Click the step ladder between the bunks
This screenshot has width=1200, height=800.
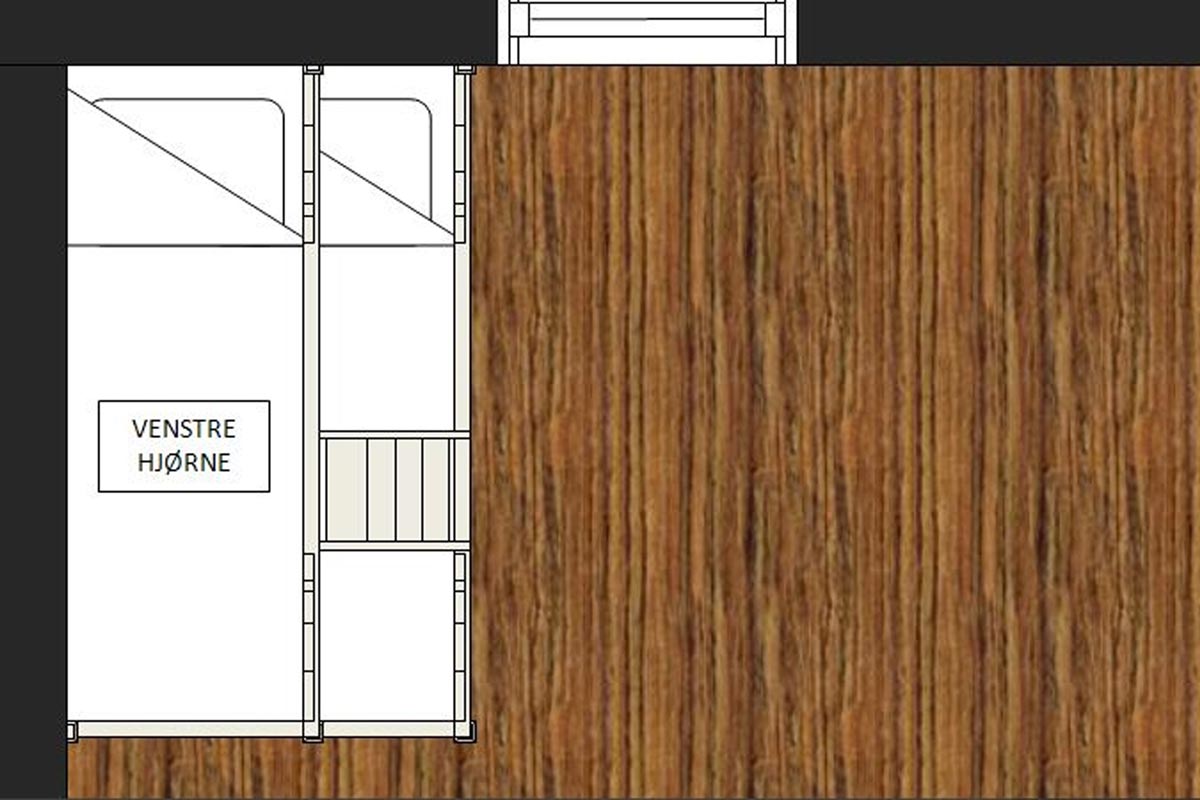point(394,490)
